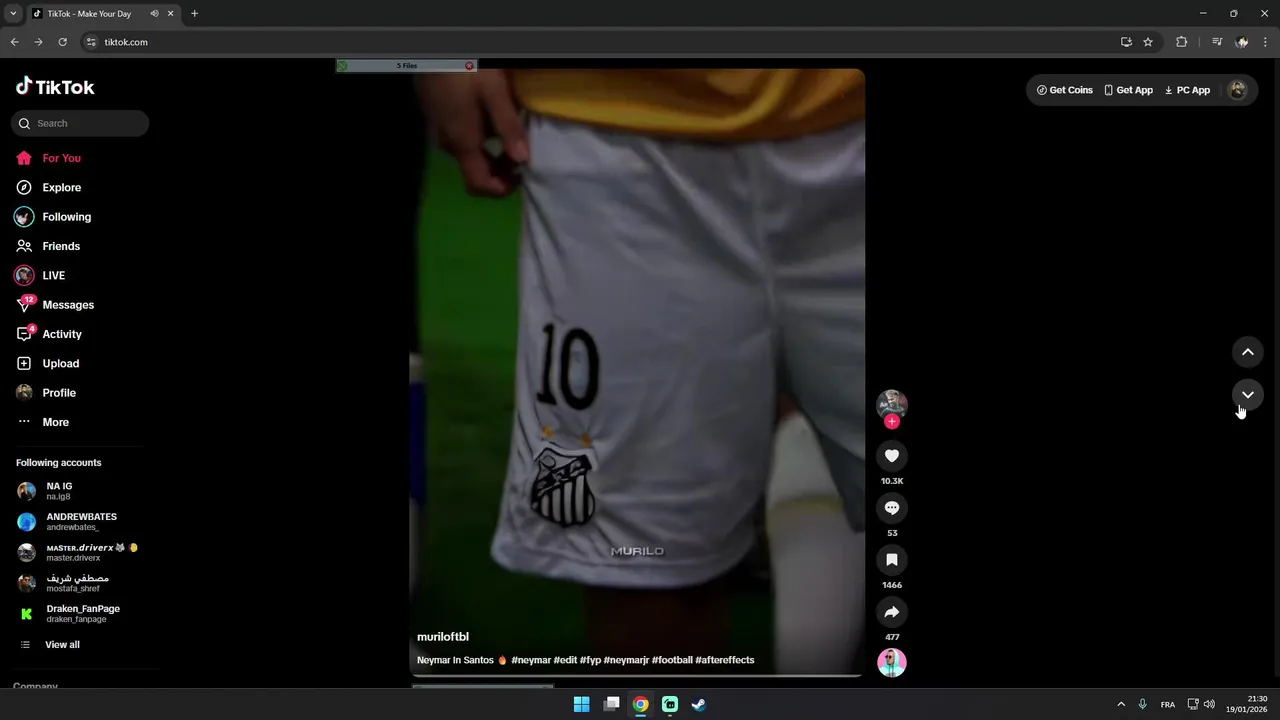Go to the next video

tap(1247, 394)
